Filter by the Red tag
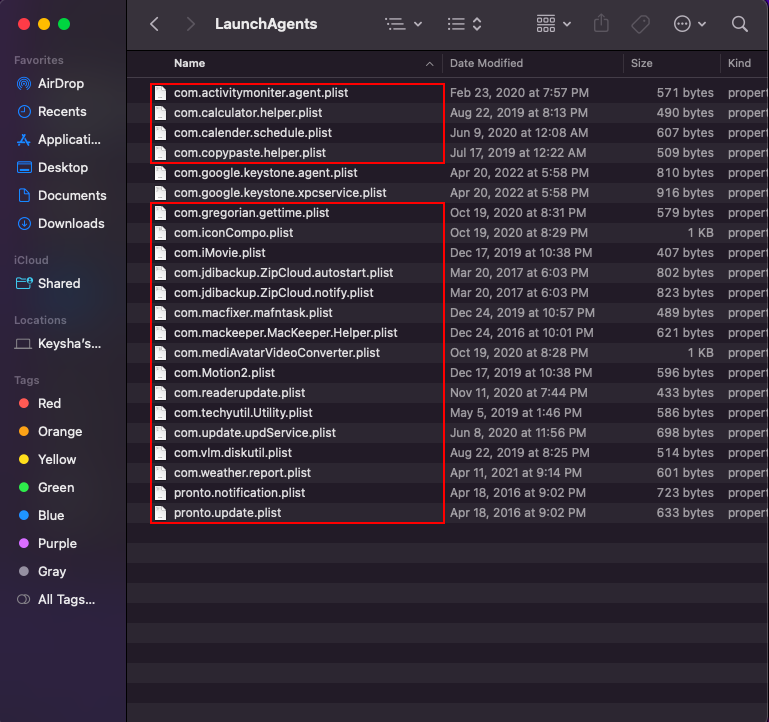Screen dimensions: 769x722 (x=49, y=403)
